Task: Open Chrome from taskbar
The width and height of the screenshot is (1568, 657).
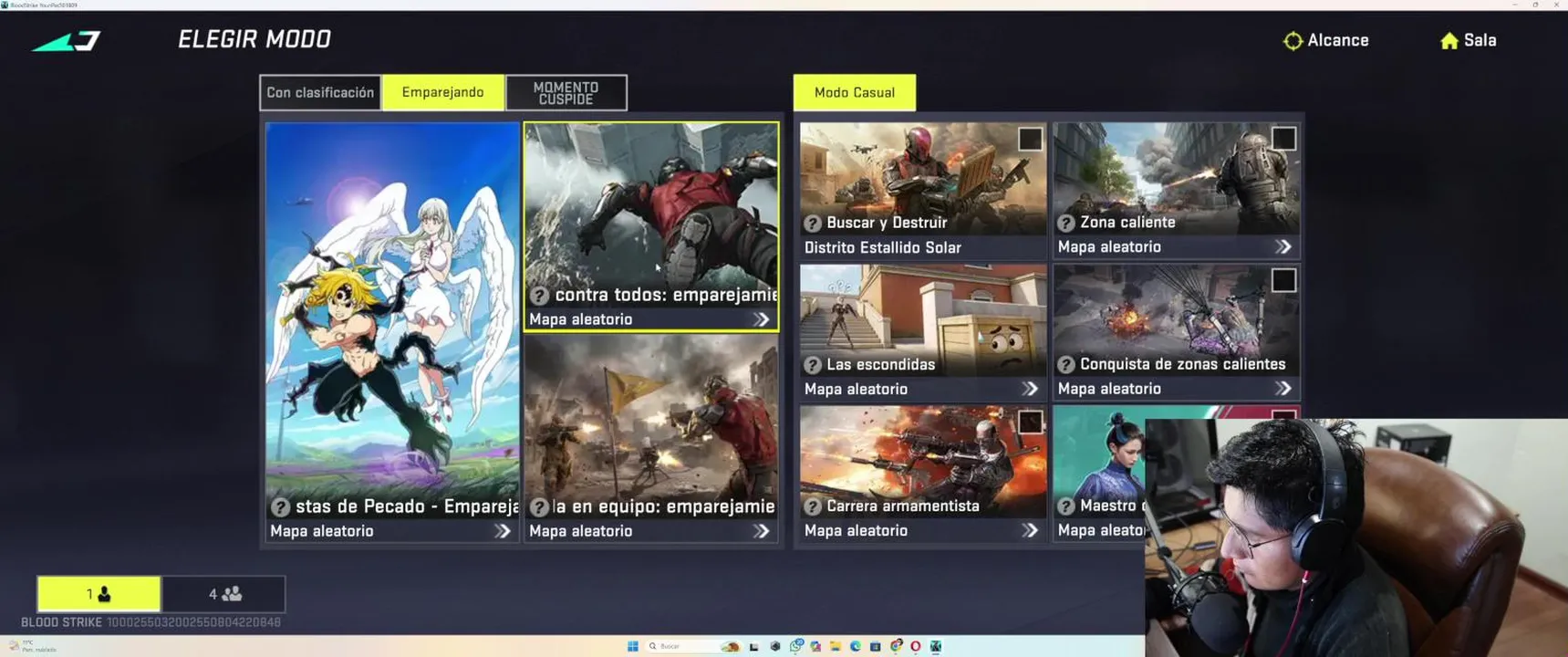Action: click(896, 646)
